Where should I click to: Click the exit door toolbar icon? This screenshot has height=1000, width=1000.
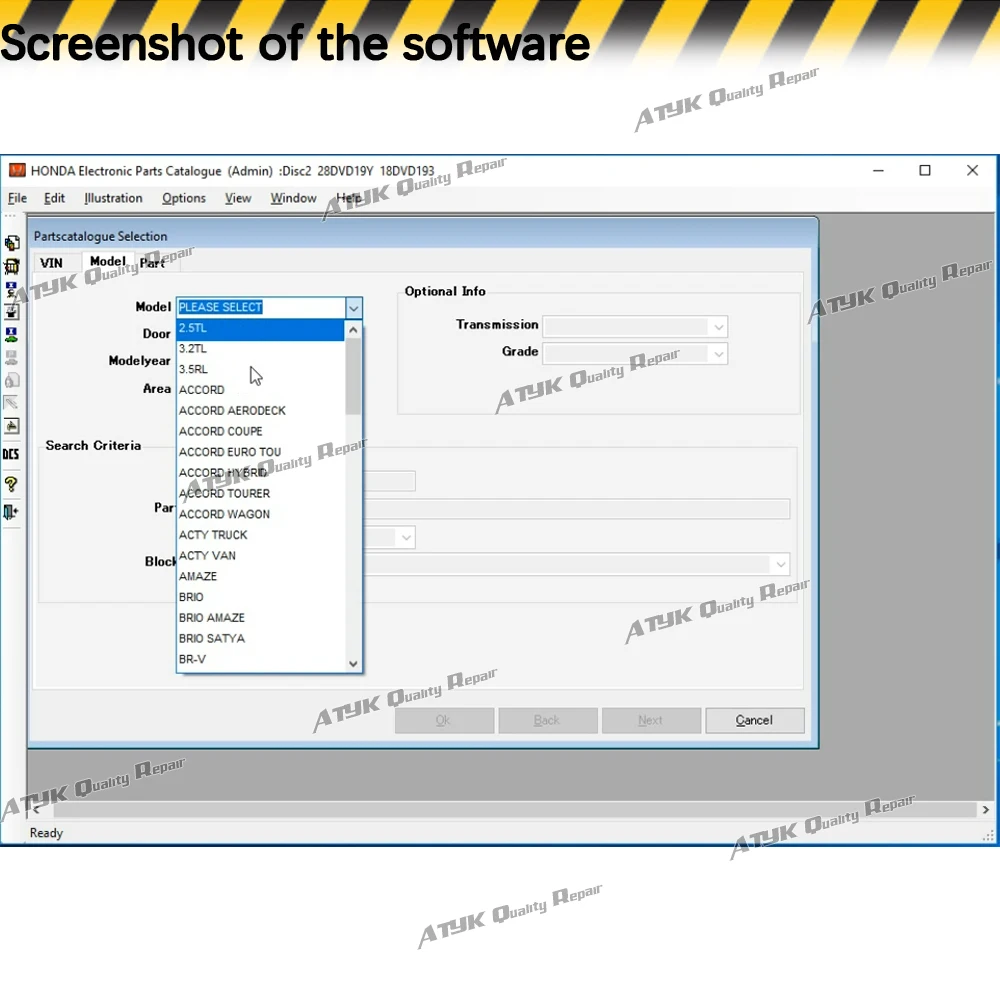[x=11, y=512]
